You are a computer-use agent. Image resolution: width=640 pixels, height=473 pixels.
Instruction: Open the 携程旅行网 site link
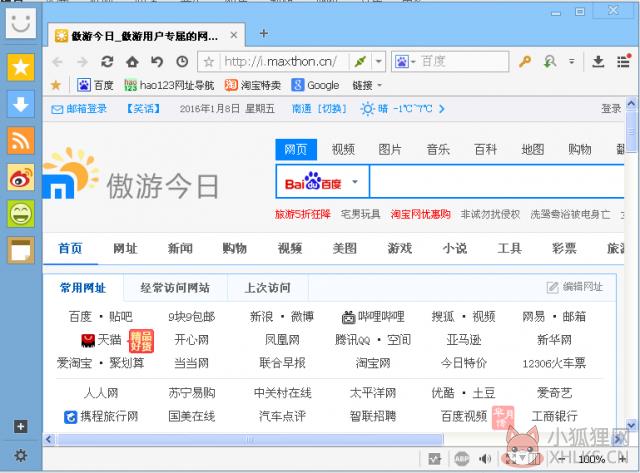click(x=101, y=416)
